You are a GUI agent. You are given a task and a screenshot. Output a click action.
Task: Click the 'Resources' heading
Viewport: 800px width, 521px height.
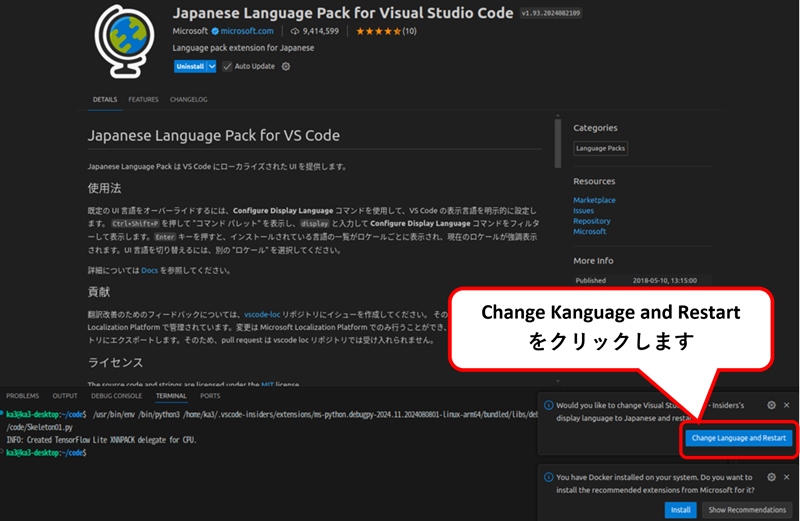click(594, 181)
